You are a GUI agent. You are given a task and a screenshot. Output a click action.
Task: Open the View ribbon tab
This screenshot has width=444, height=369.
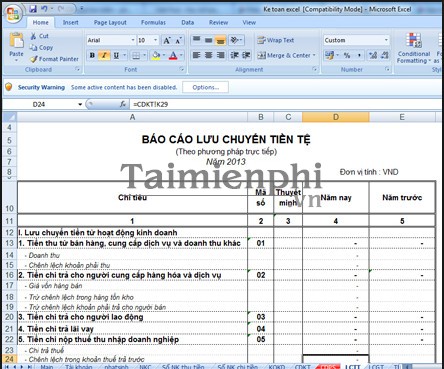(x=249, y=22)
